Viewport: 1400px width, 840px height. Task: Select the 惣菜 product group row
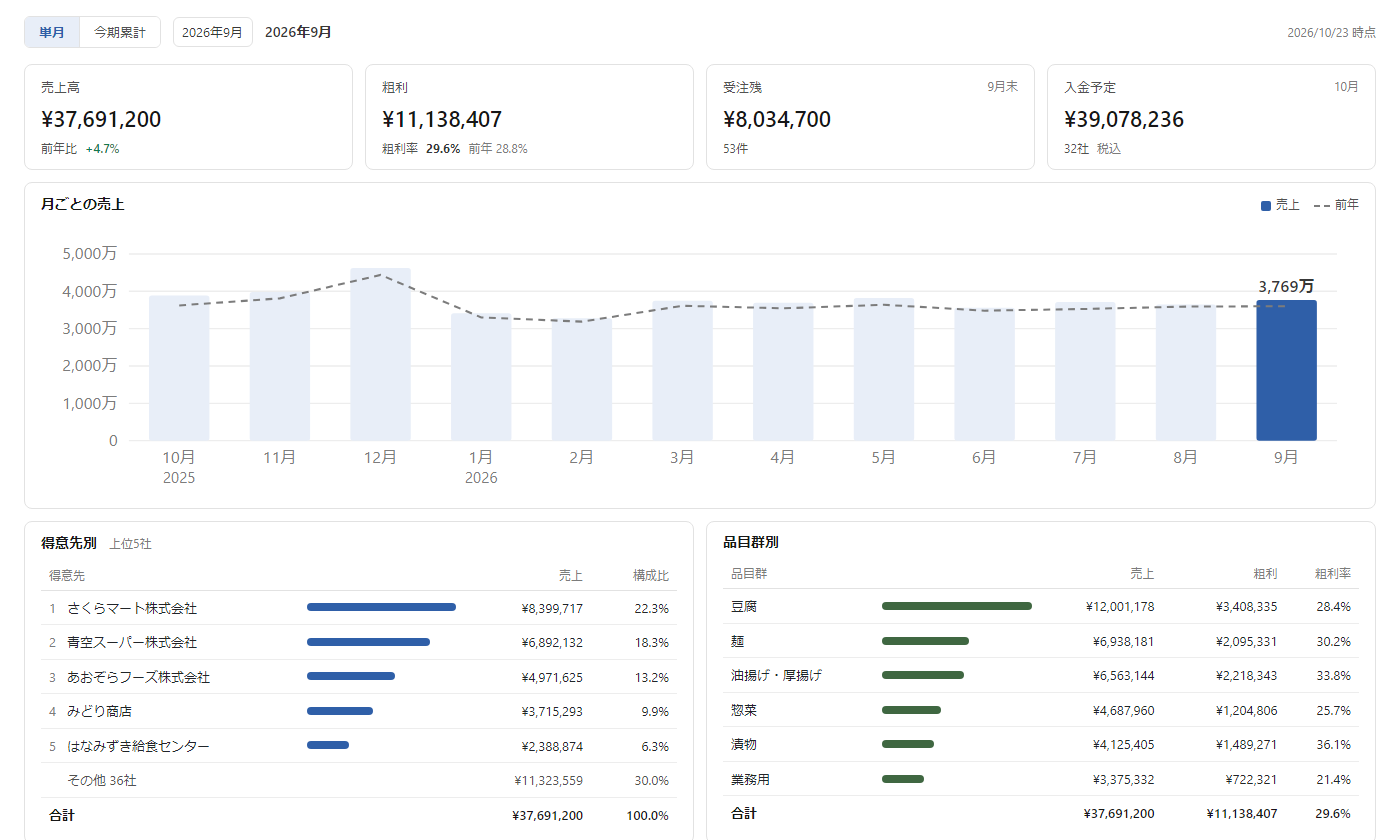(1041, 710)
